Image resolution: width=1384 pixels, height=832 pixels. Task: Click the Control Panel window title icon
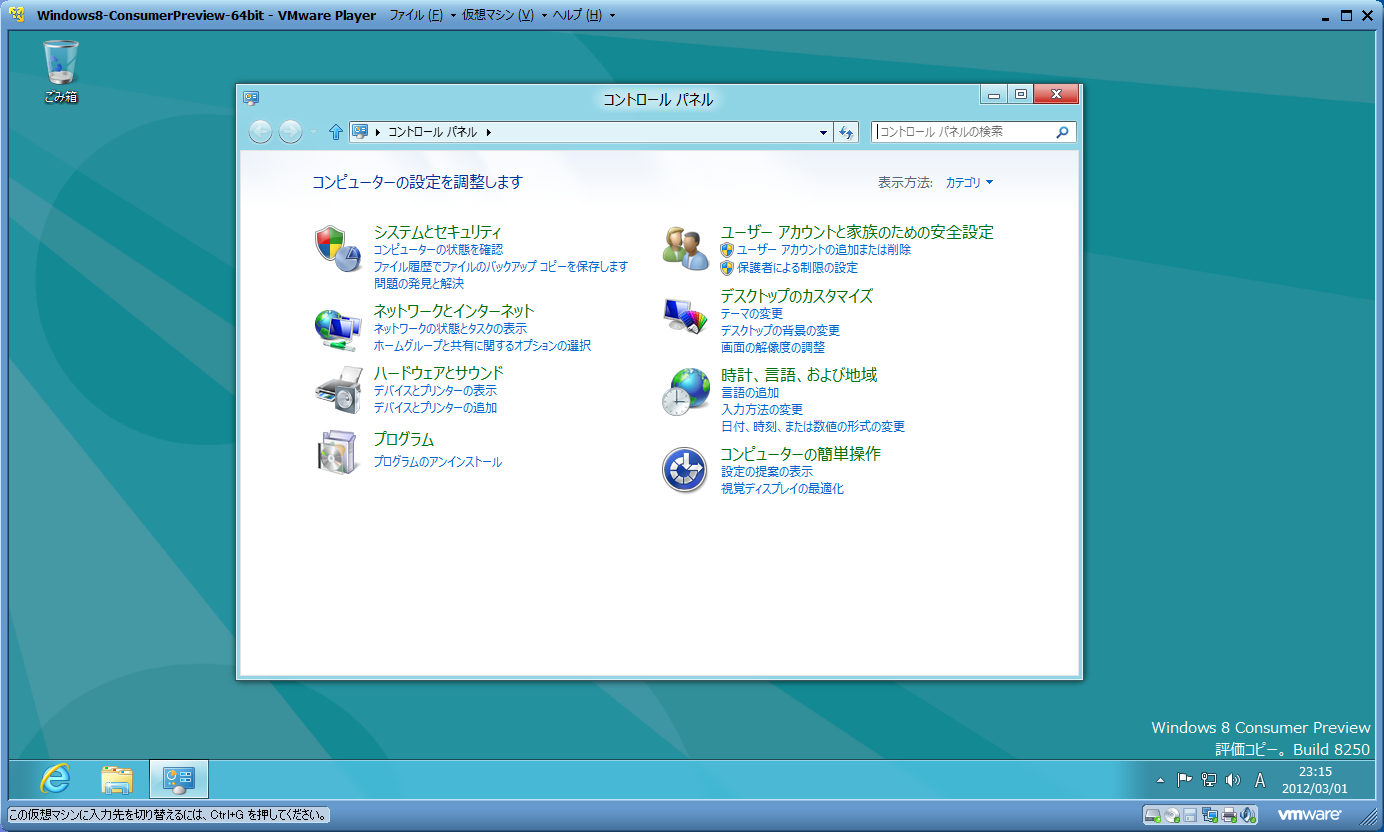click(251, 97)
